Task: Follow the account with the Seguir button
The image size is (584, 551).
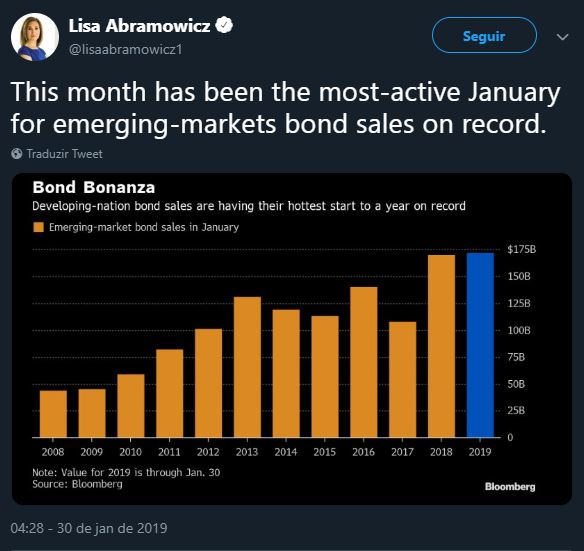Action: pos(484,35)
